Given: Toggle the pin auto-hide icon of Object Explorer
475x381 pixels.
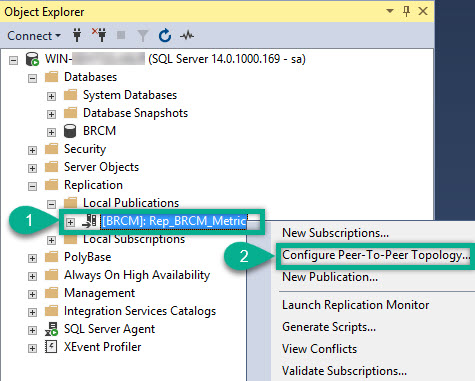Looking at the screenshot, I should [406, 11].
